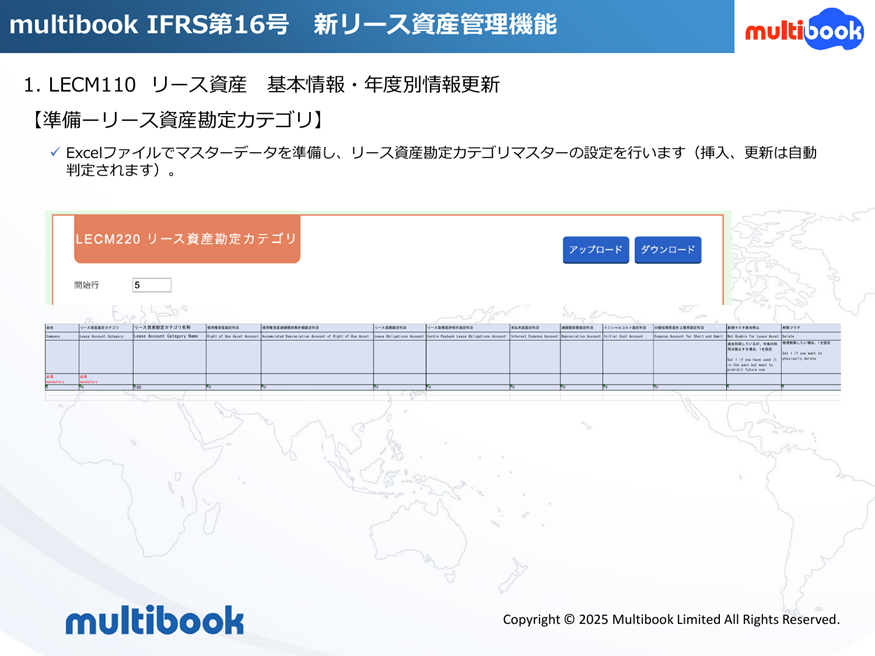
Task: Click the 'Set 1 if you want to physically delete' note
Action: pos(802,356)
